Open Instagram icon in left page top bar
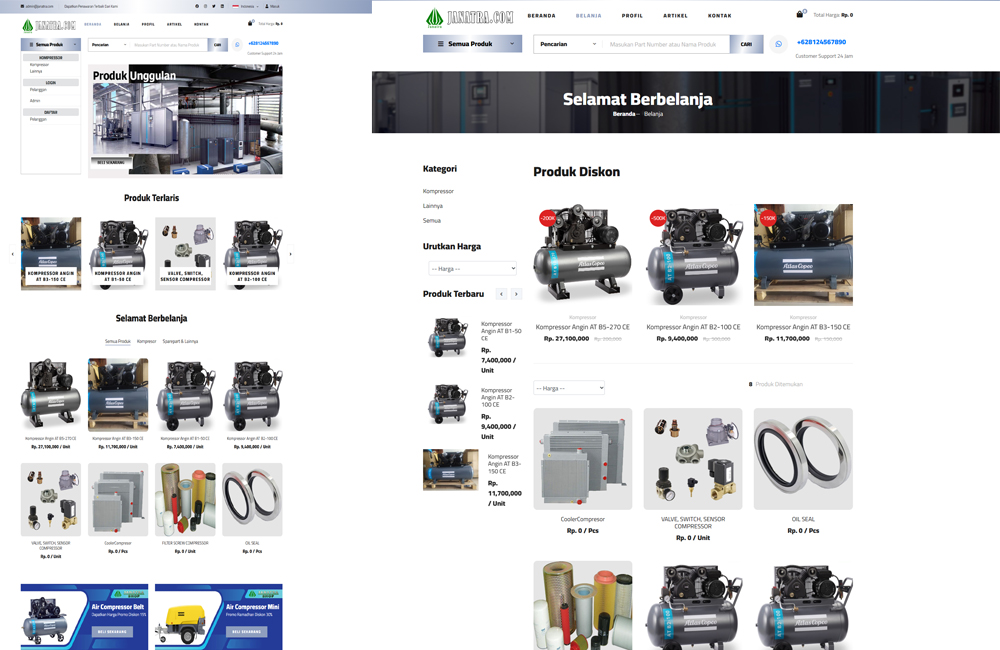Image resolution: width=1000 pixels, height=650 pixels. click(x=205, y=6)
